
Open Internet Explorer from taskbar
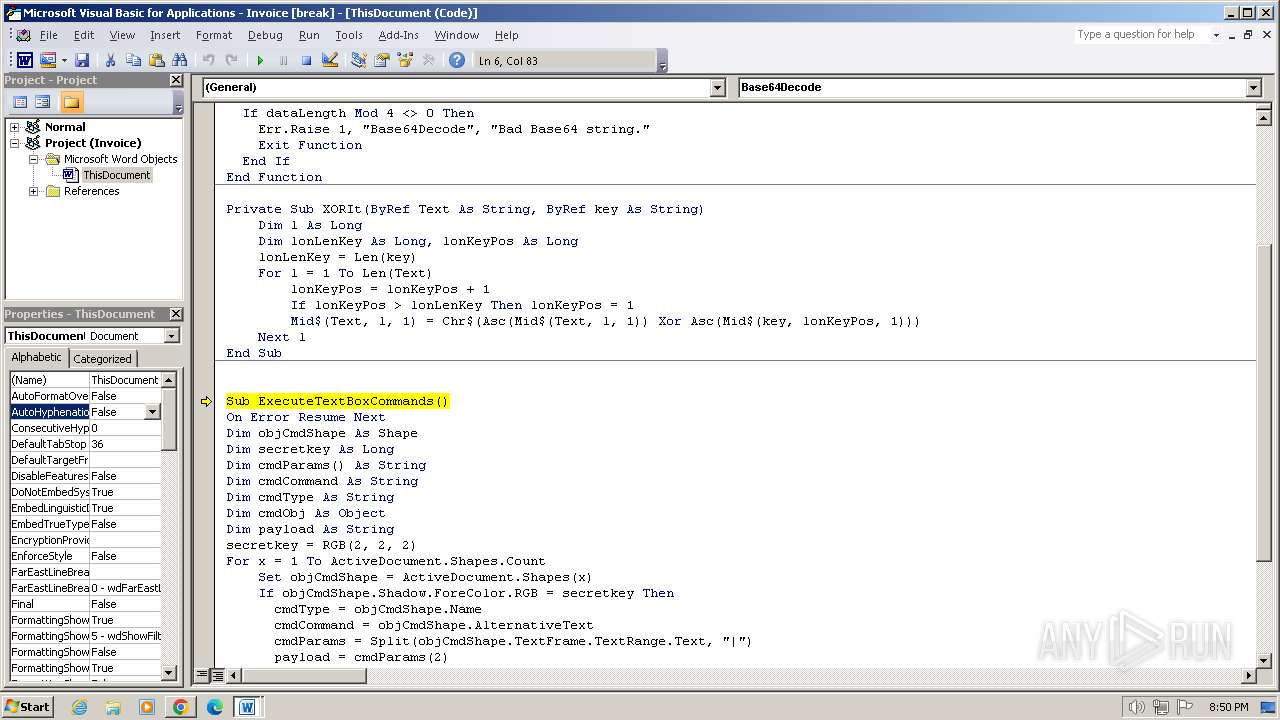tap(79, 707)
